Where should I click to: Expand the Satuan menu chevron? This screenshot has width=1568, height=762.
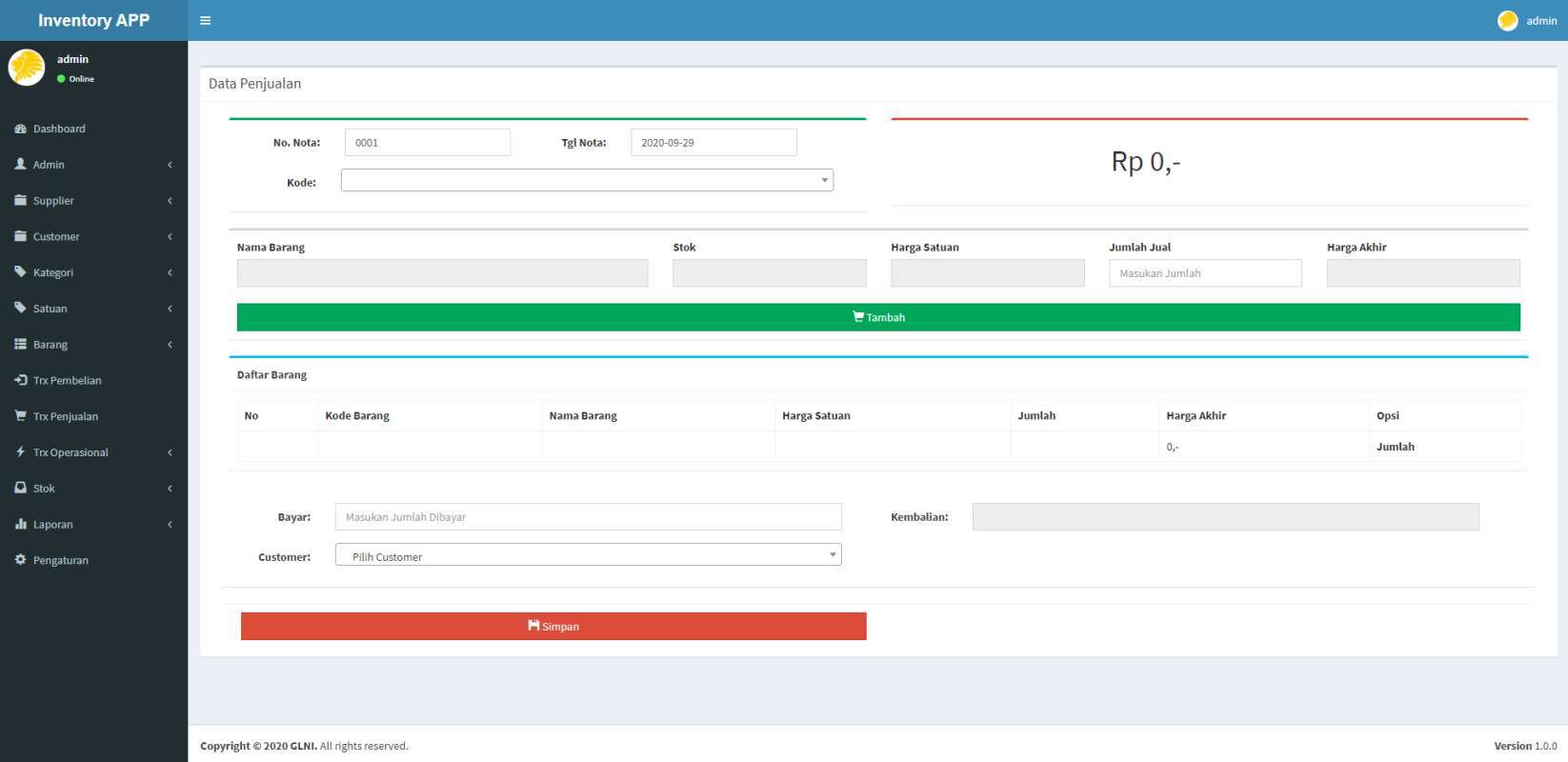(x=170, y=309)
